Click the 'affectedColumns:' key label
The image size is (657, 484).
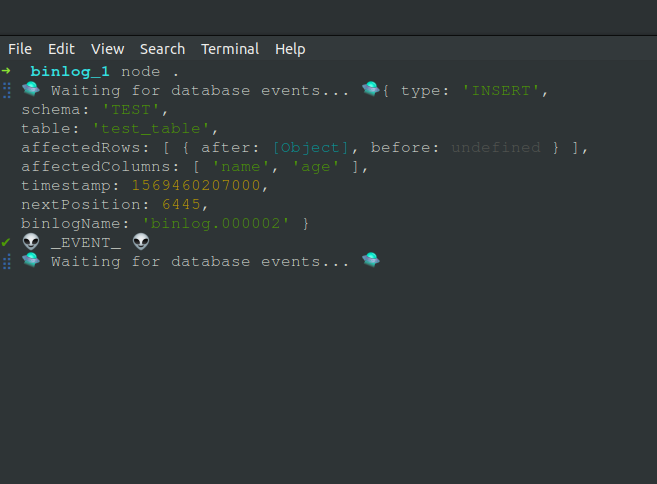pyautogui.click(x=100, y=167)
